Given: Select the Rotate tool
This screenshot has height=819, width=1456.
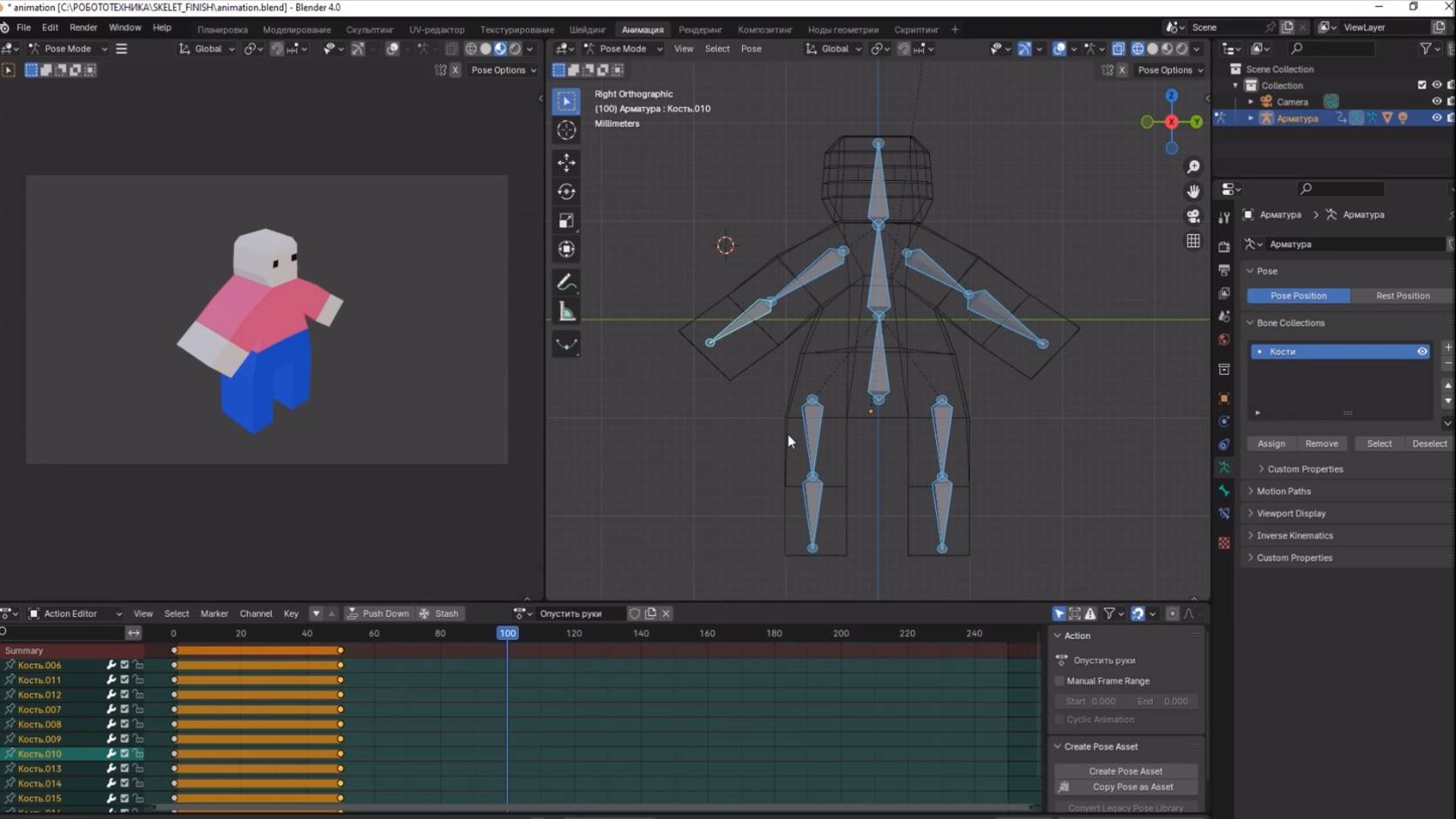Looking at the screenshot, I should (566, 191).
